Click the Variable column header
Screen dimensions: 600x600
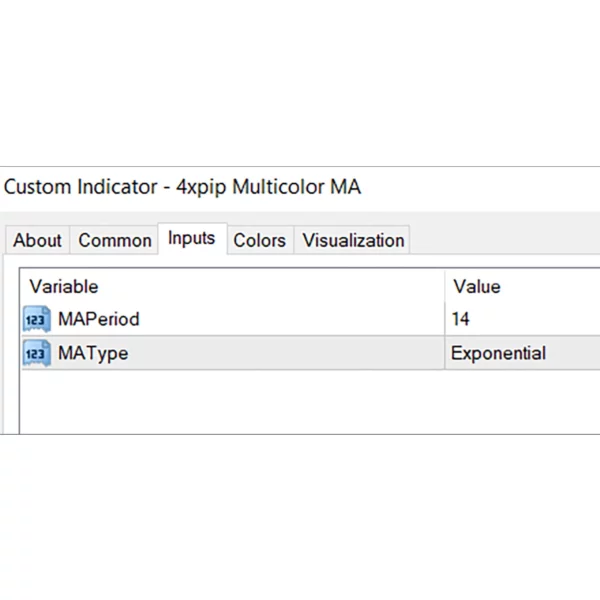click(x=64, y=287)
